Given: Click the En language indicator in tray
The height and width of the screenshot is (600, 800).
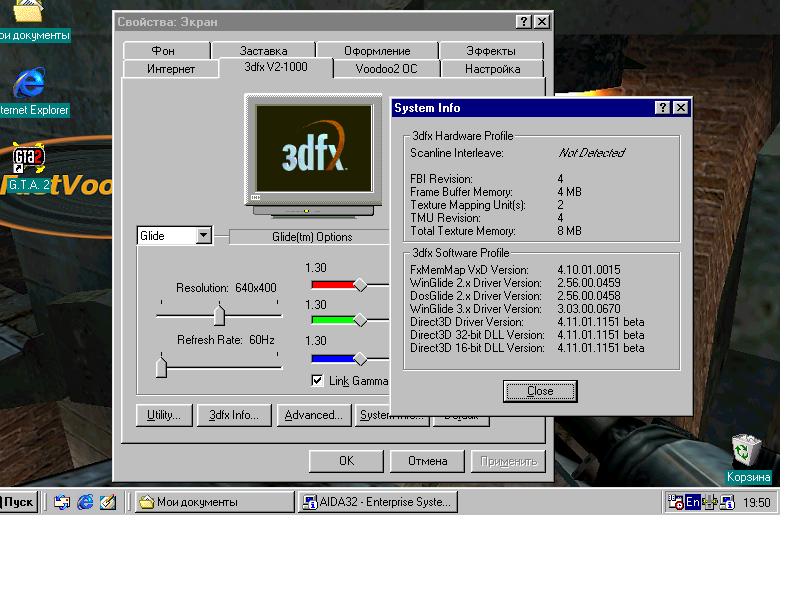Looking at the screenshot, I should click(692, 502).
